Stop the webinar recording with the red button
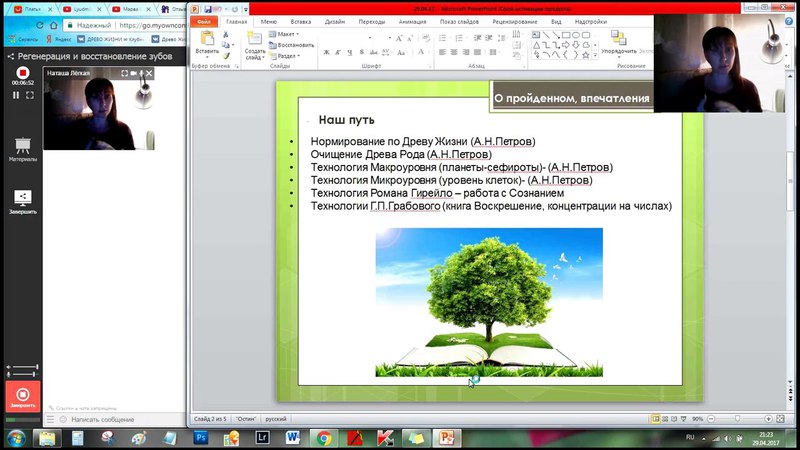The height and width of the screenshot is (450, 800). [22, 73]
